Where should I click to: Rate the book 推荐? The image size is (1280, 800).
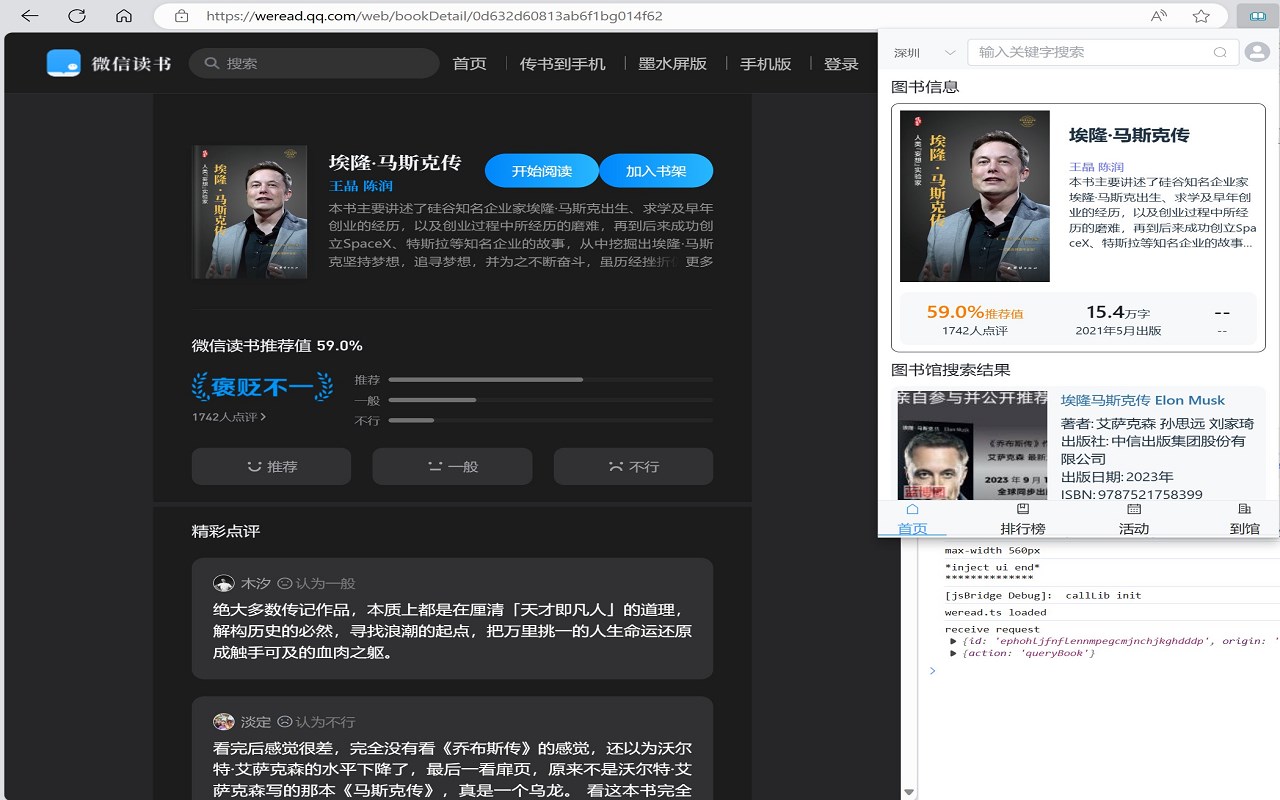(x=271, y=466)
